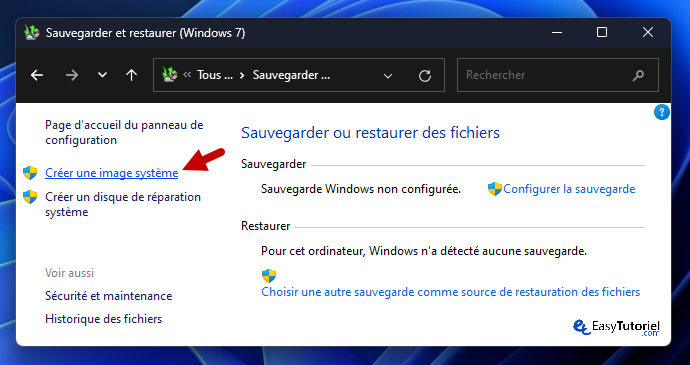This screenshot has height=365, width=690.
Task: Click shield icon above 'Choisir une autre sauvegarde'
Action: click(x=269, y=276)
